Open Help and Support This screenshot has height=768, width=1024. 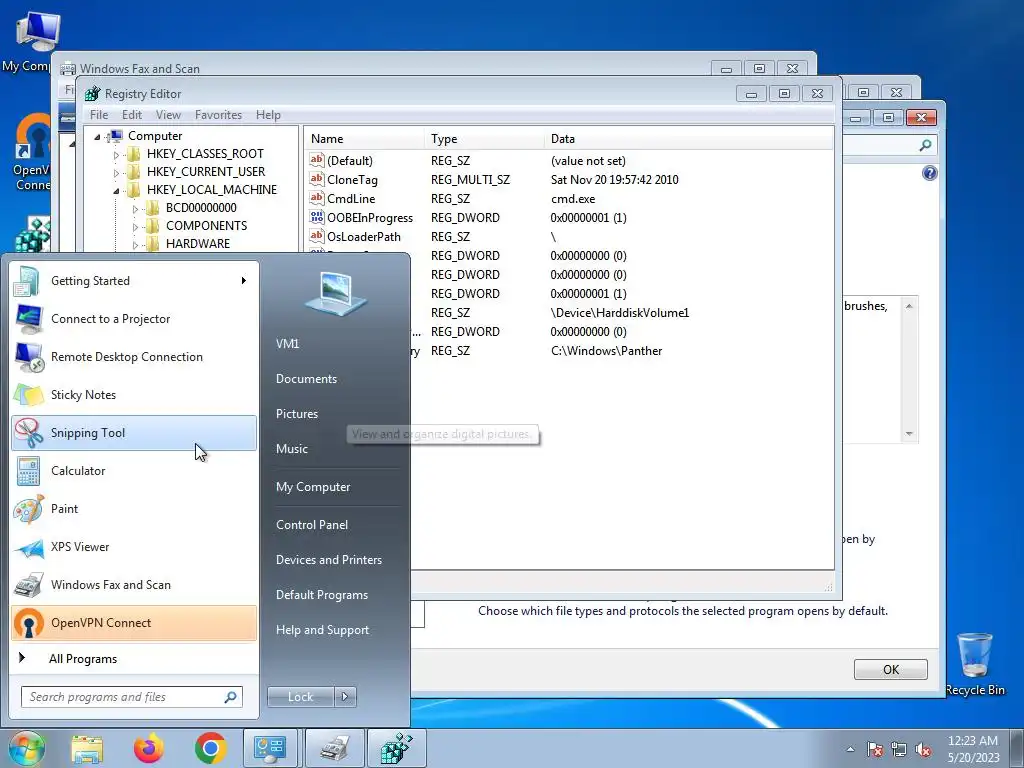tap(323, 630)
